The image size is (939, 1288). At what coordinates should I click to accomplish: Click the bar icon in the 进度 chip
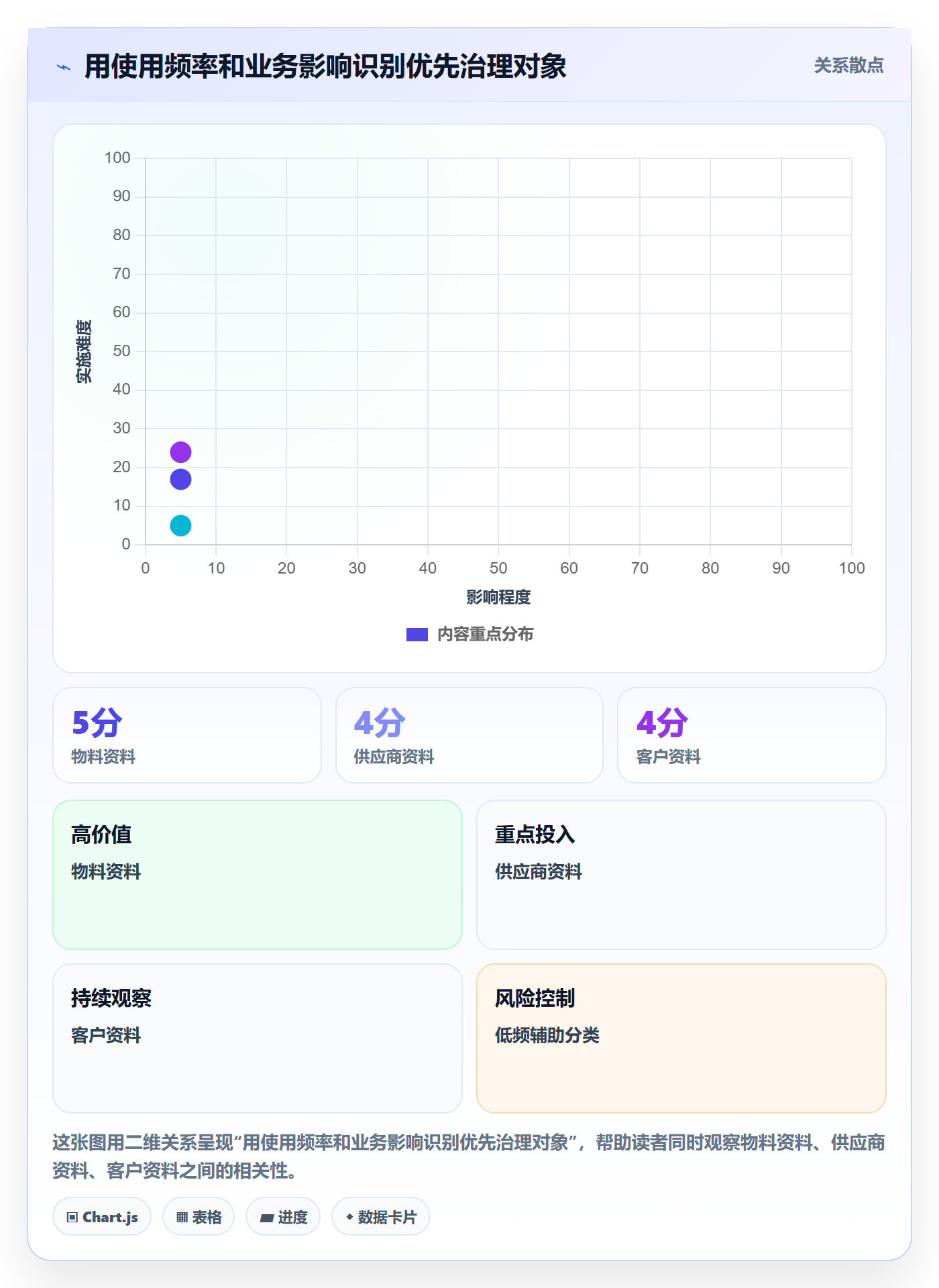[x=267, y=1218]
